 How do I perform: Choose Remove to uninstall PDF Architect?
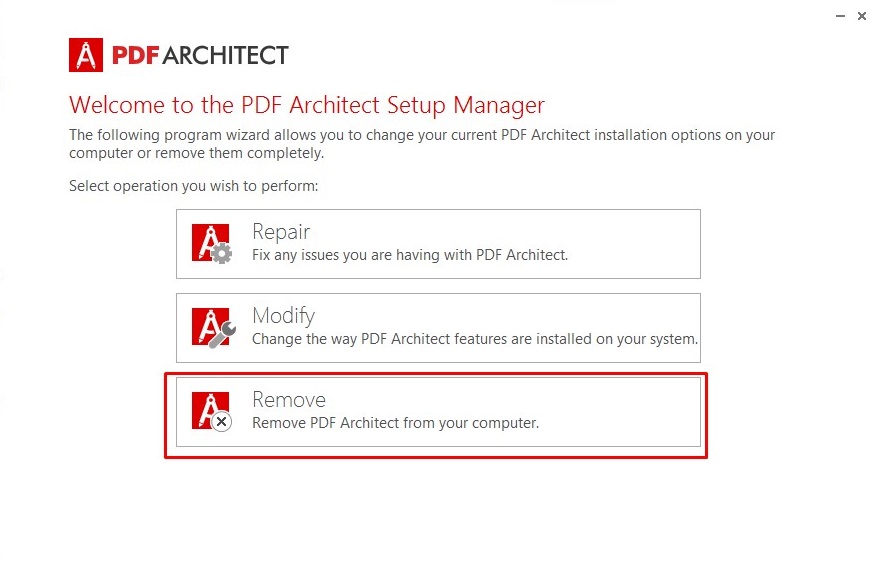click(x=438, y=412)
